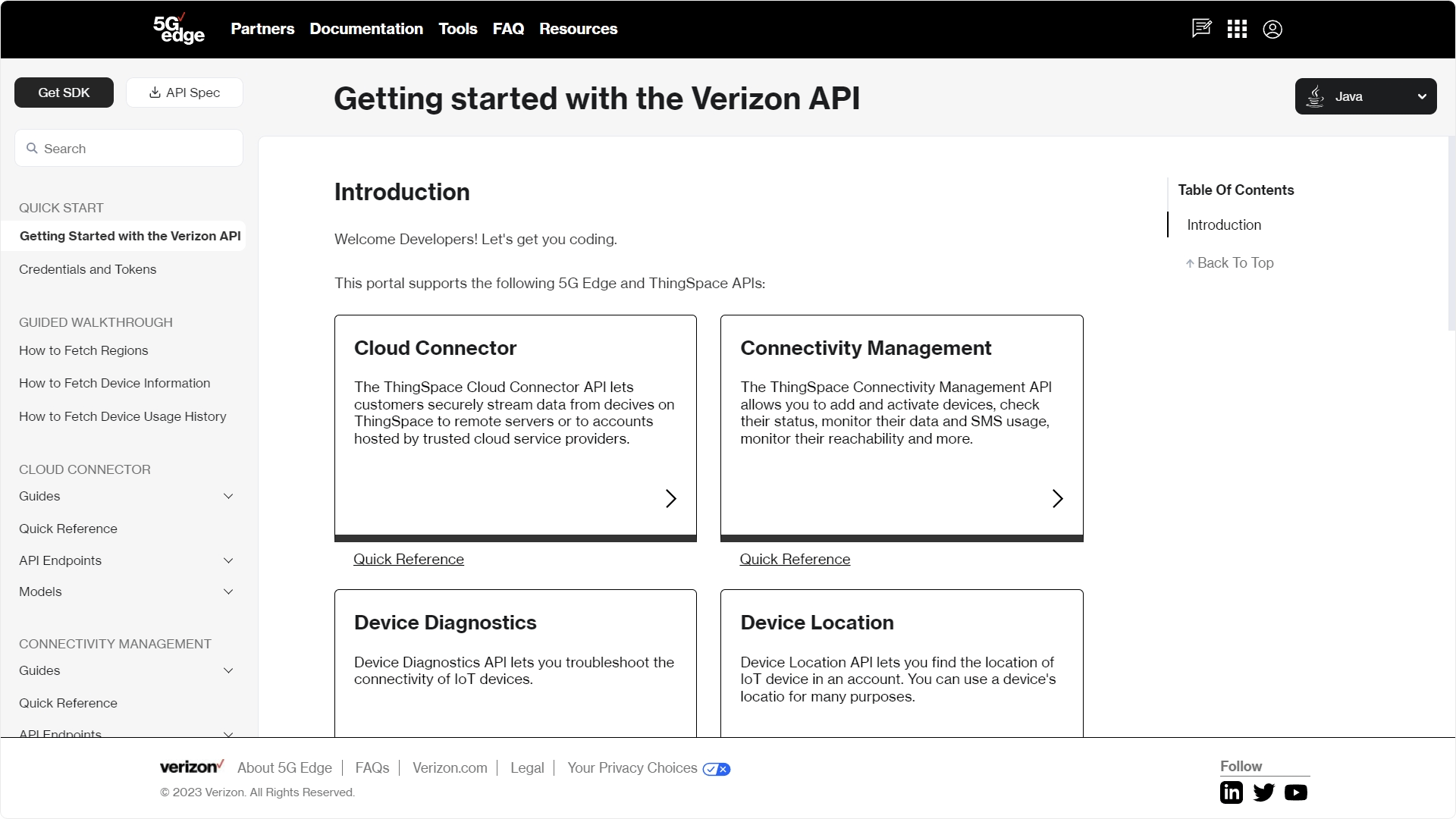1456x819 pixels.
Task: Expand Connectivity Management Guides chevron
Action: click(228, 670)
